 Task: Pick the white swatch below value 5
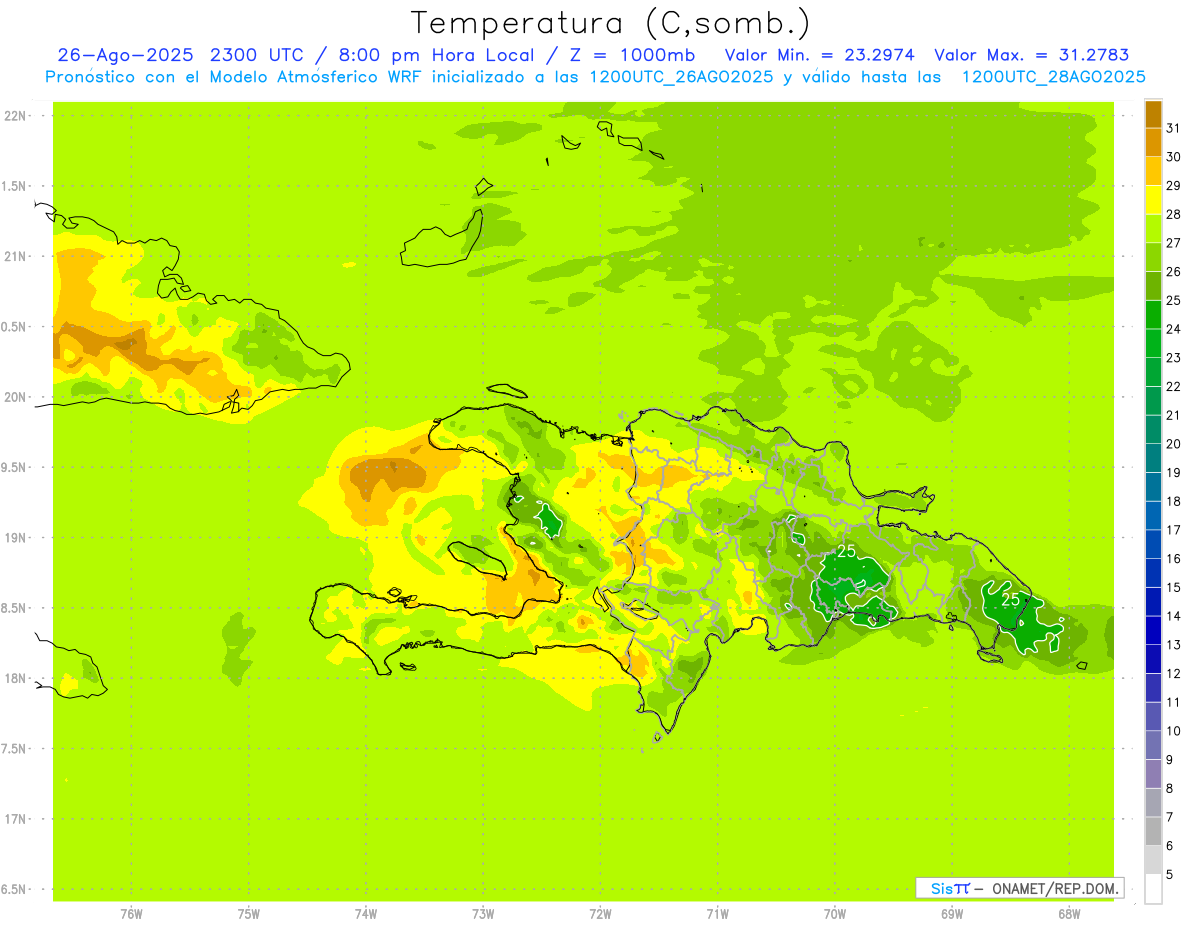(x=1153, y=889)
